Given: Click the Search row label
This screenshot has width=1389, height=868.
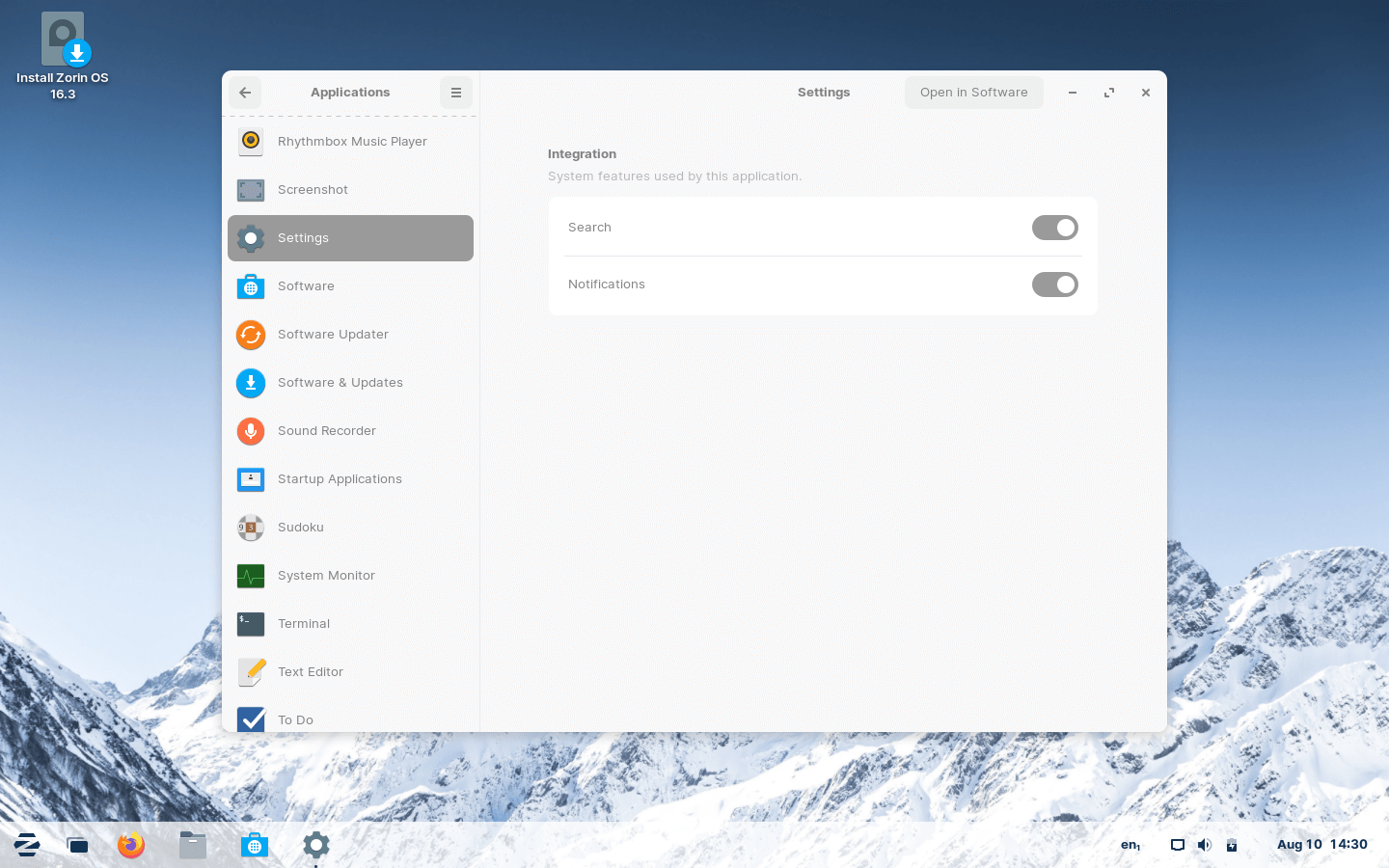Looking at the screenshot, I should 589,228.
